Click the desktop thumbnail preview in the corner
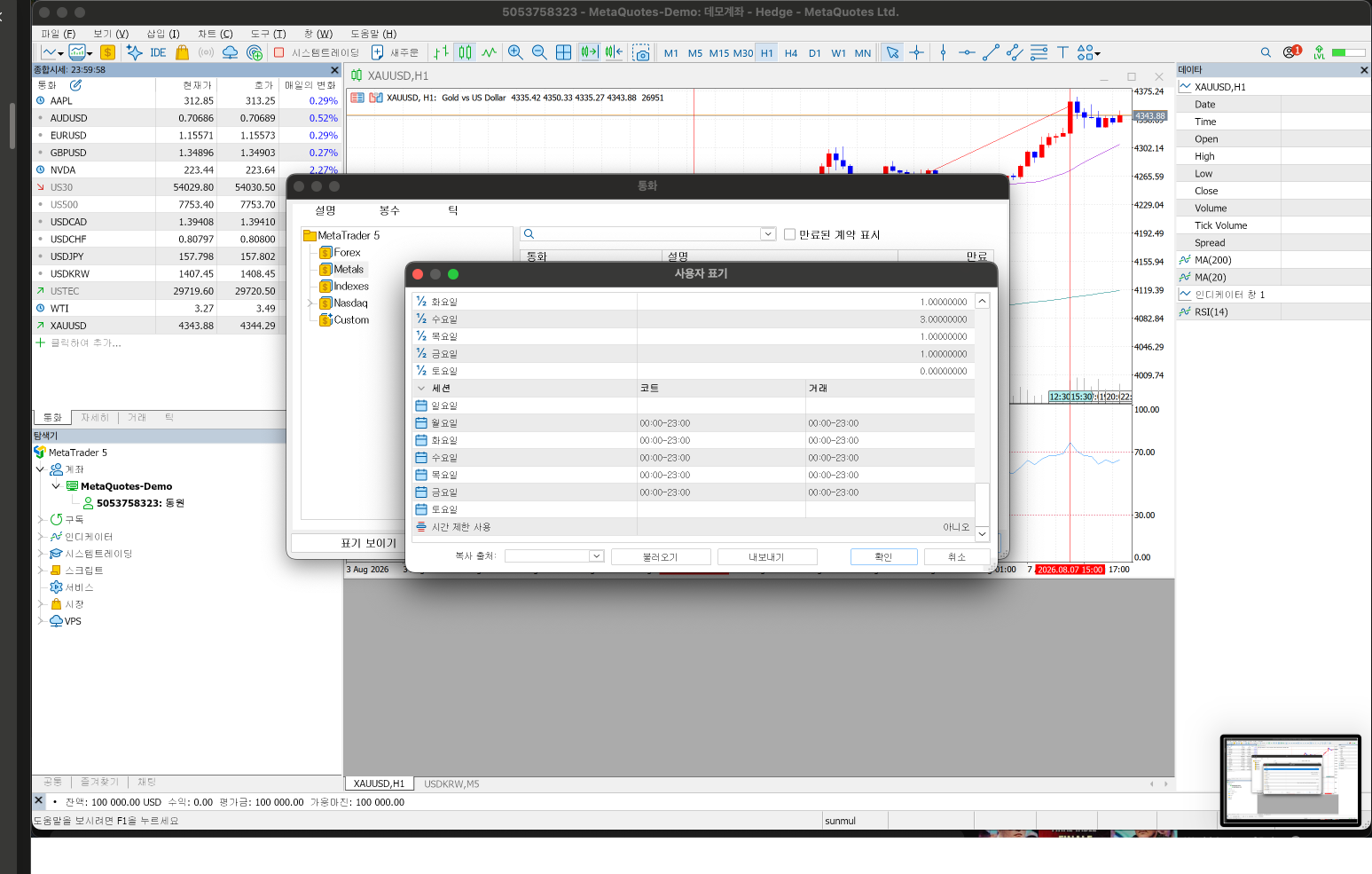The image size is (1372, 874). pos(1290,781)
